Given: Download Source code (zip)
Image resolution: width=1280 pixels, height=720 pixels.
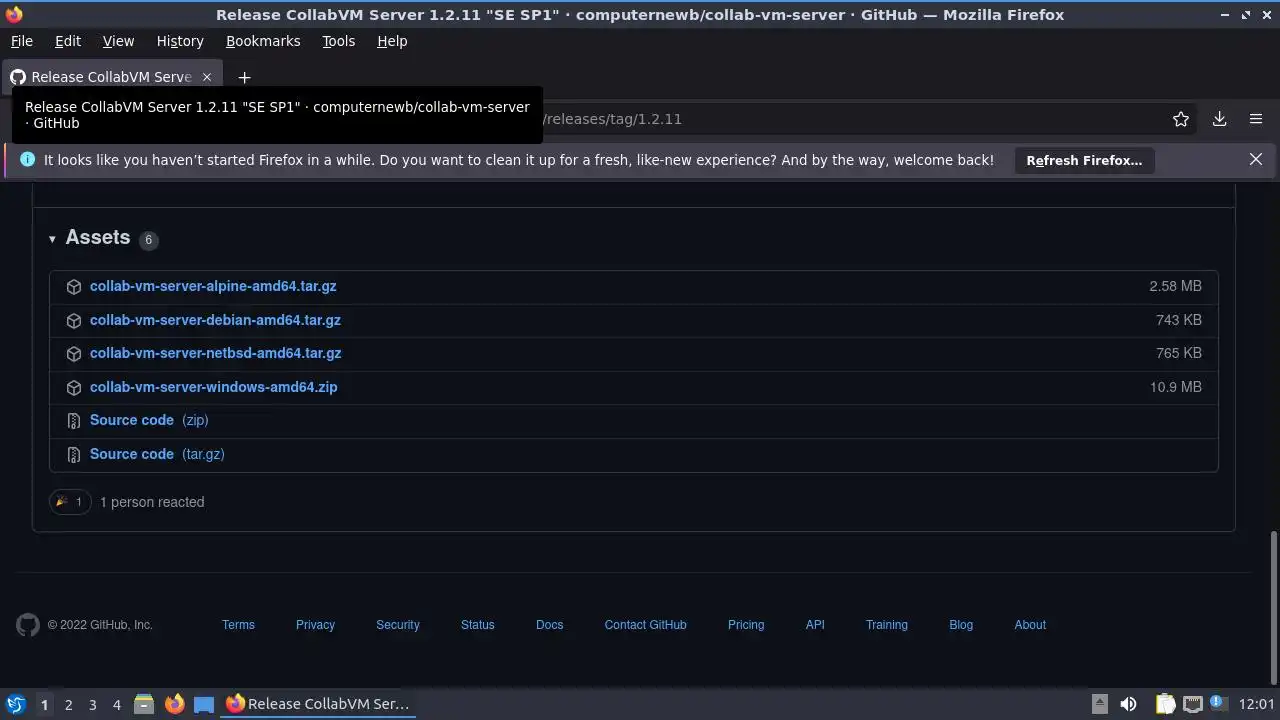Looking at the screenshot, I should tap(149, 420).
